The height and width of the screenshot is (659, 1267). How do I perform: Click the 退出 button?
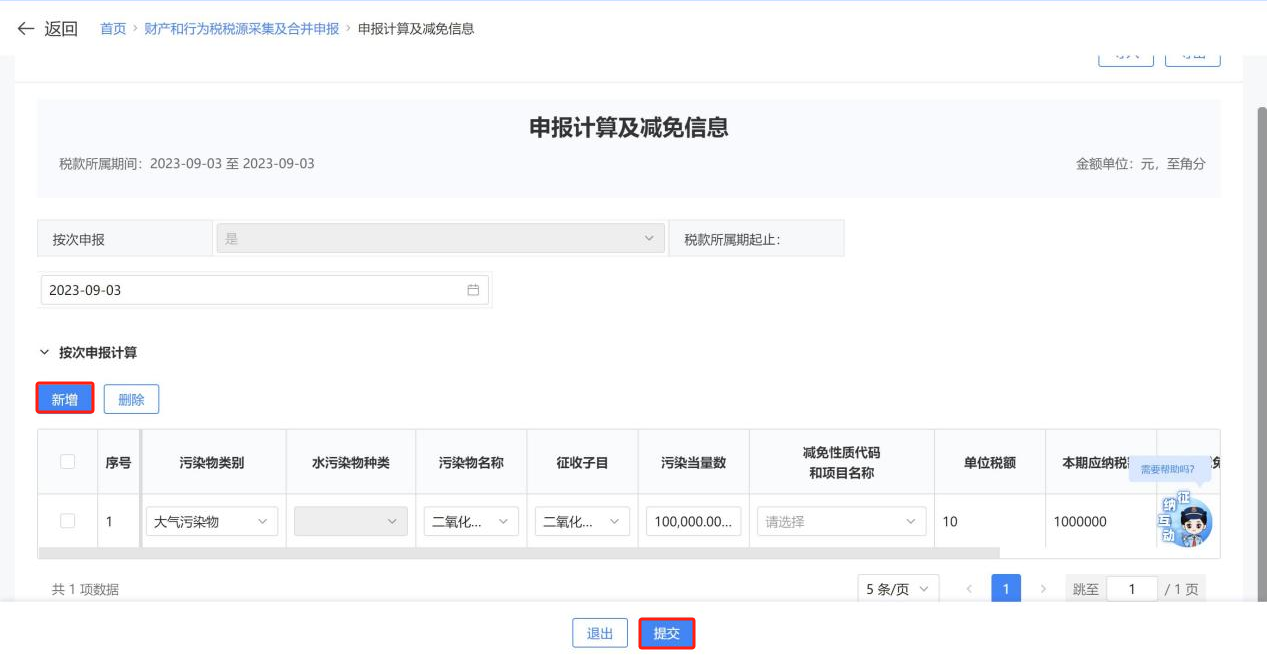pos(600,633)
